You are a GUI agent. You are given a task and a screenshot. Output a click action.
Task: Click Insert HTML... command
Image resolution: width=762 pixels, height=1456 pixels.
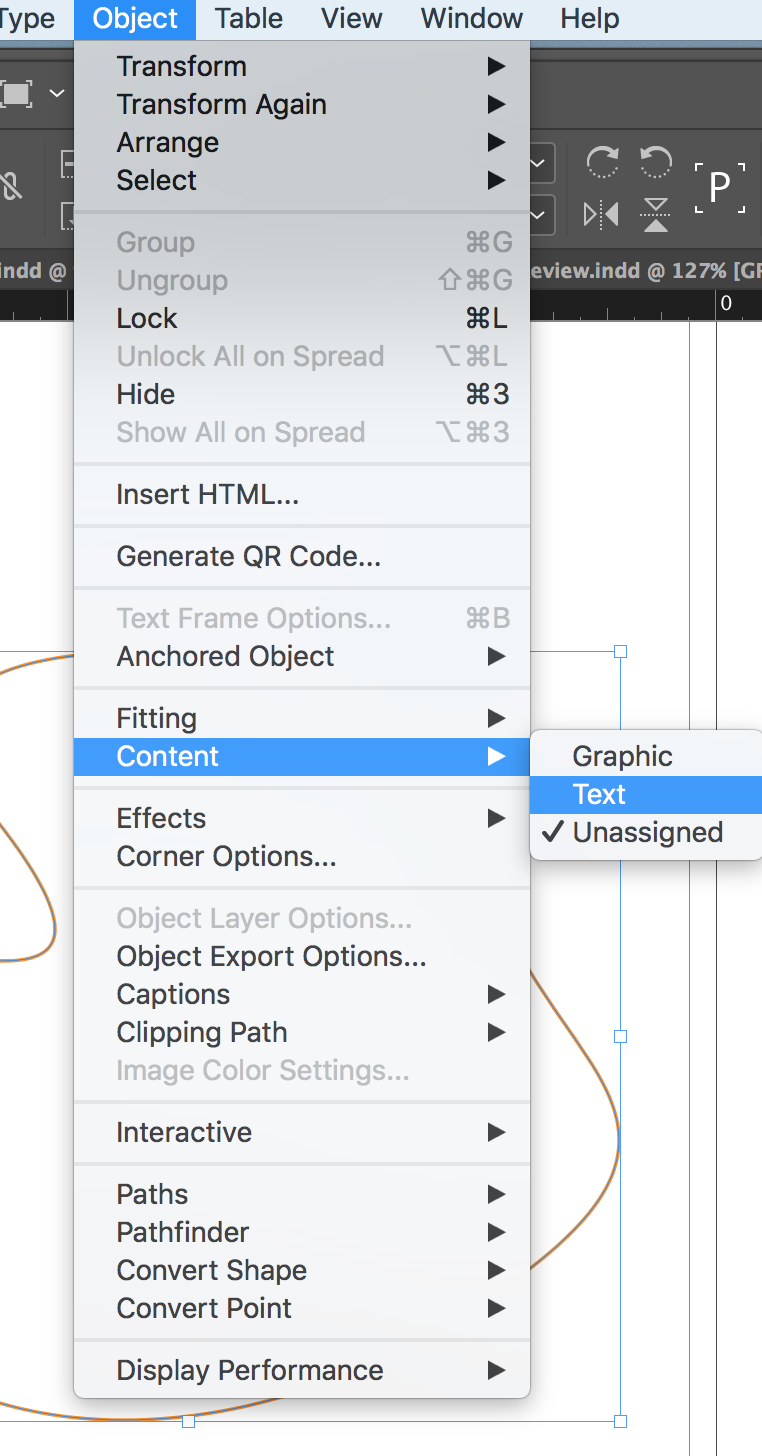click(207, 495)
